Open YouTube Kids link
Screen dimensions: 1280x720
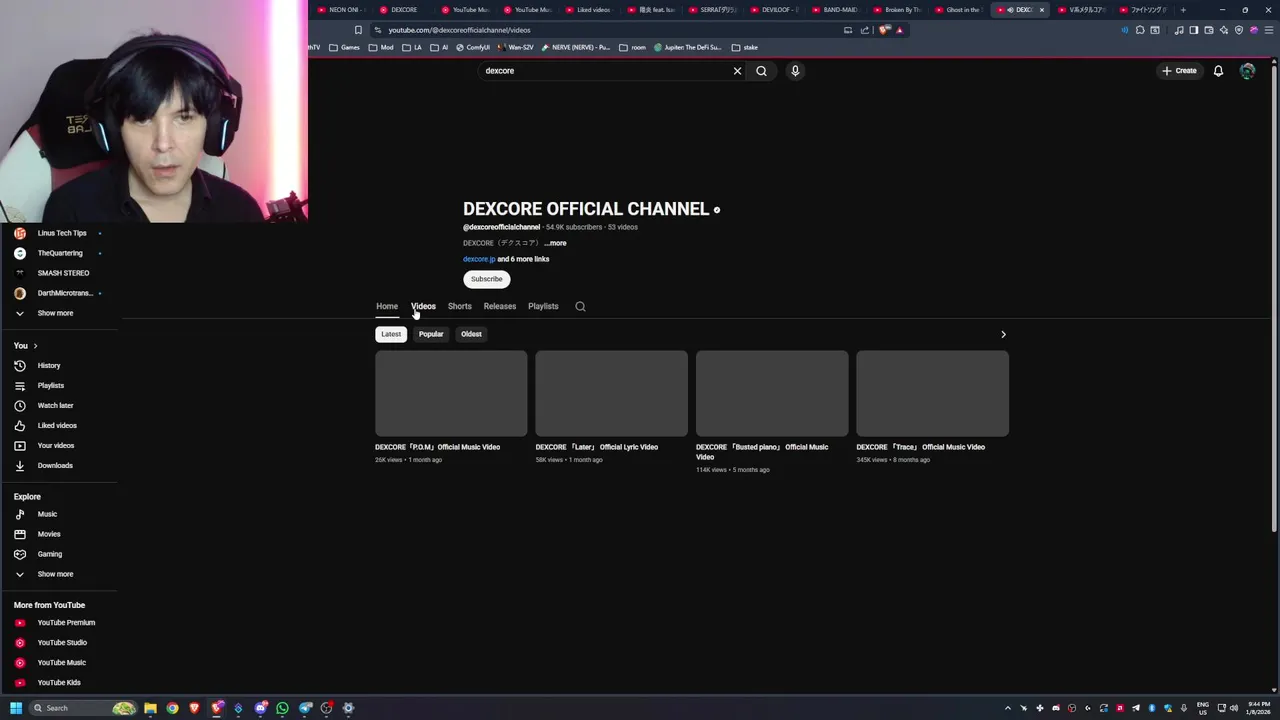click(60, 682)
